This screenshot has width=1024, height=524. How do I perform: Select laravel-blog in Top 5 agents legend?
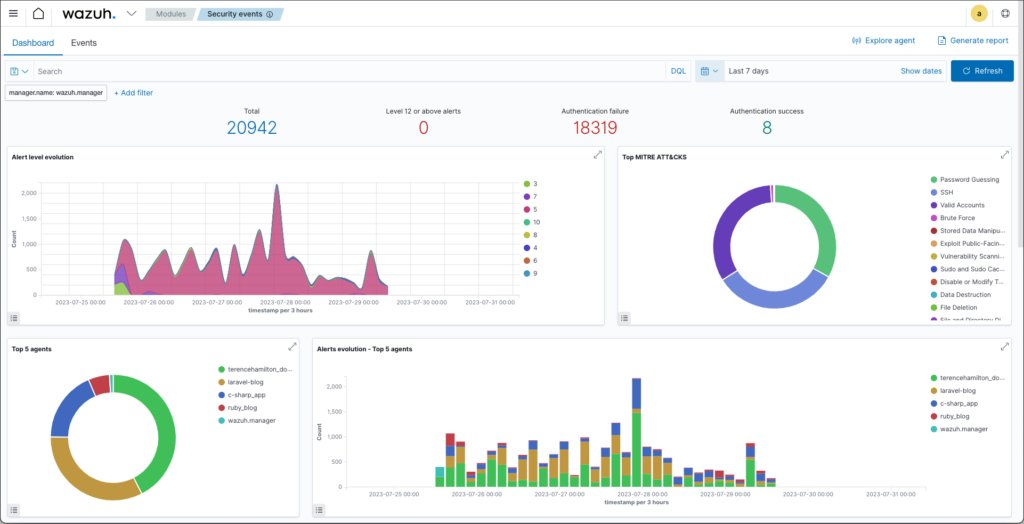[x=242, y=382]
